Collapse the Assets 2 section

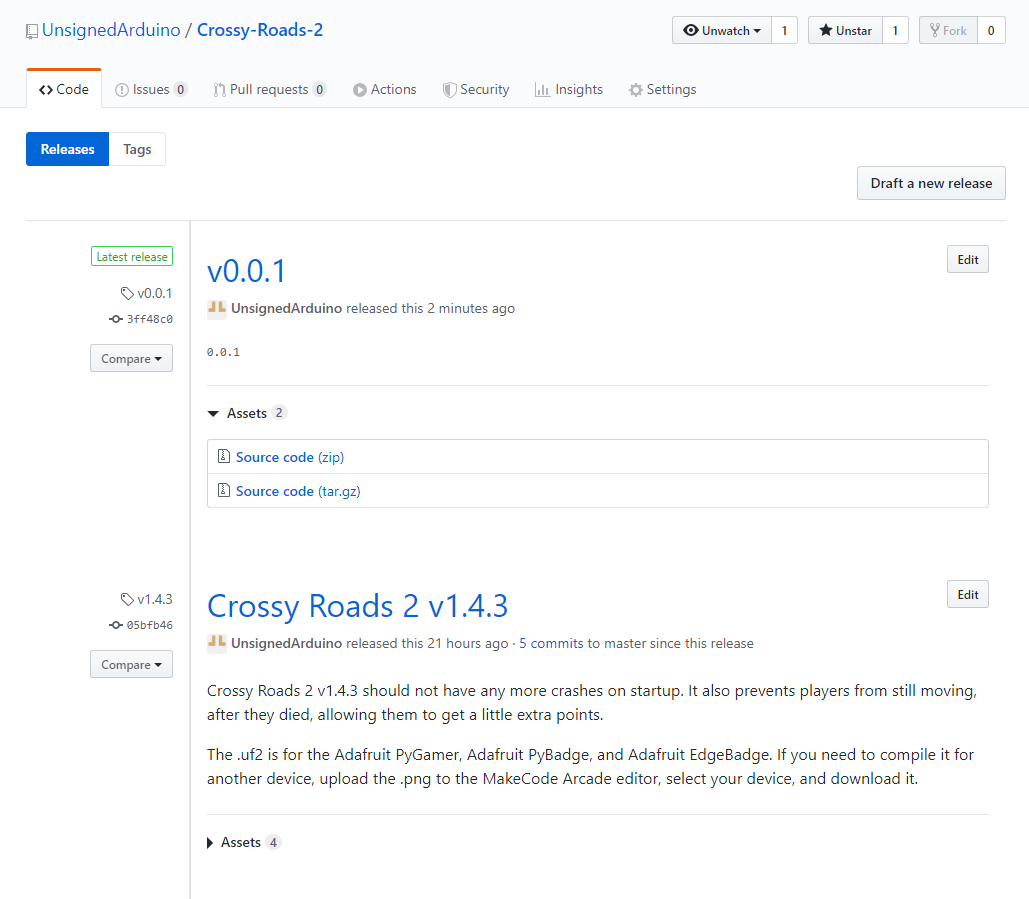tap(247, 413)
